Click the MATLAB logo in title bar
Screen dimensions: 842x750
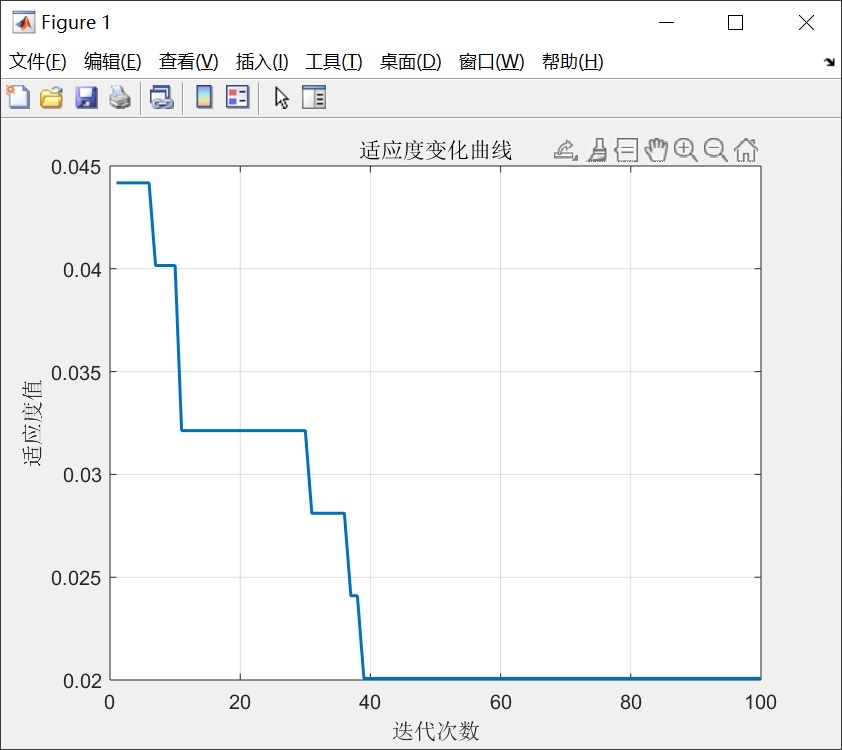click(x=24, y=23)
